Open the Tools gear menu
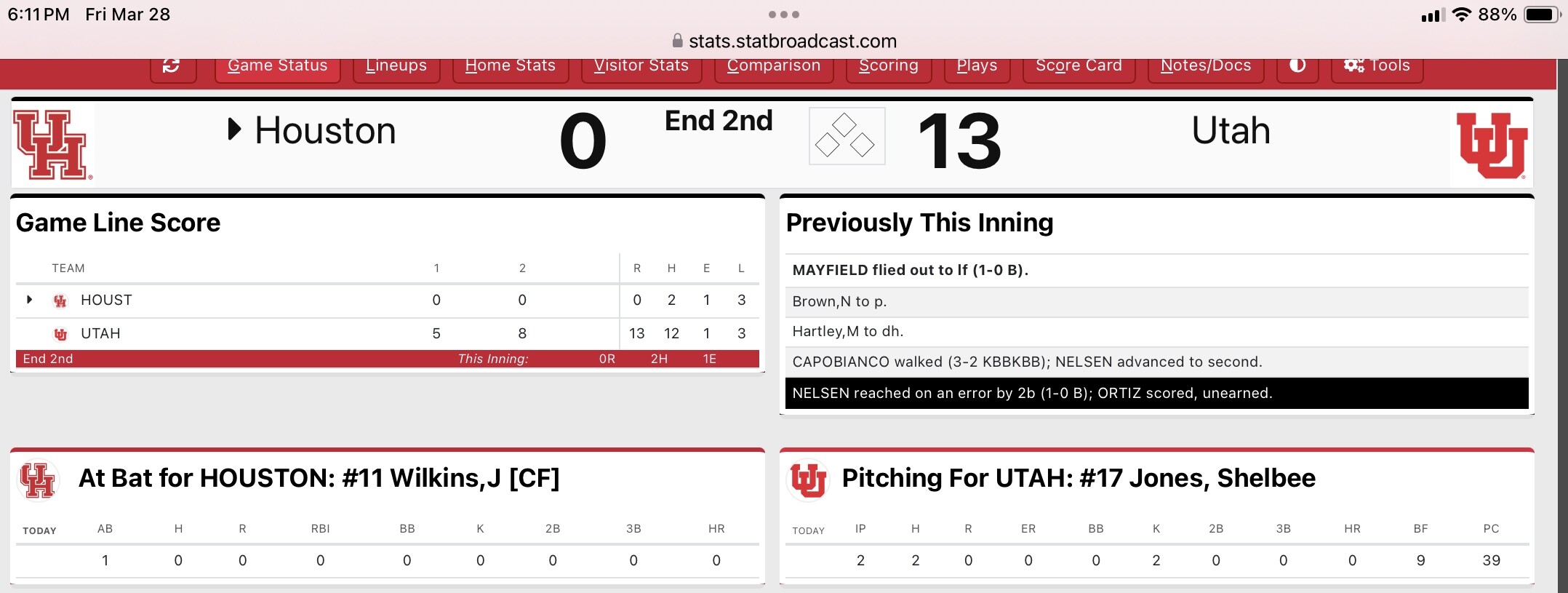Screen dimensions: 1568x593 (x=1377, y=67)
